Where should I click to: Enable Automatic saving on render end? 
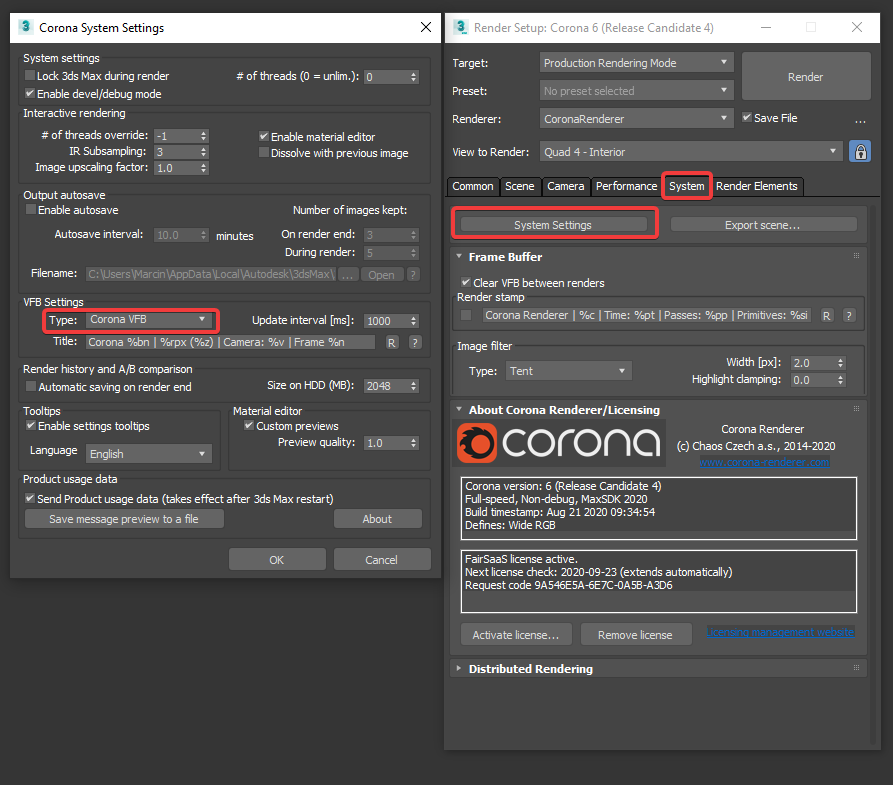pyautogui.click(x=31, y=386)
